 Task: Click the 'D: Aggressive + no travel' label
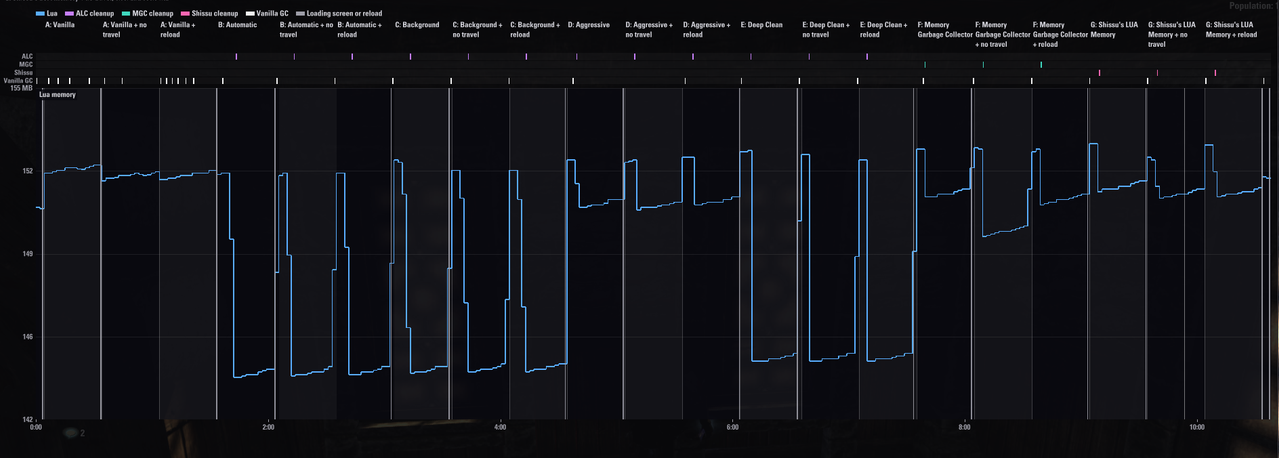click(650, 30)
